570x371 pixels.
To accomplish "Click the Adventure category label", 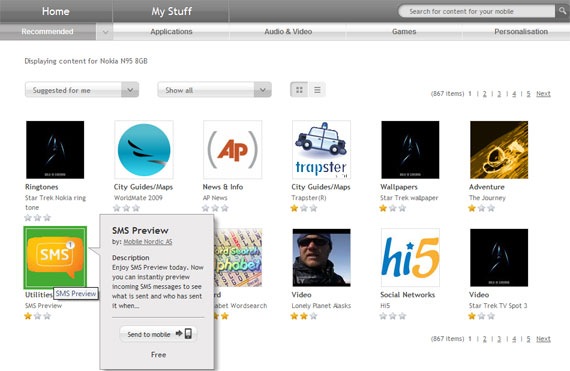I will [487, 187].
